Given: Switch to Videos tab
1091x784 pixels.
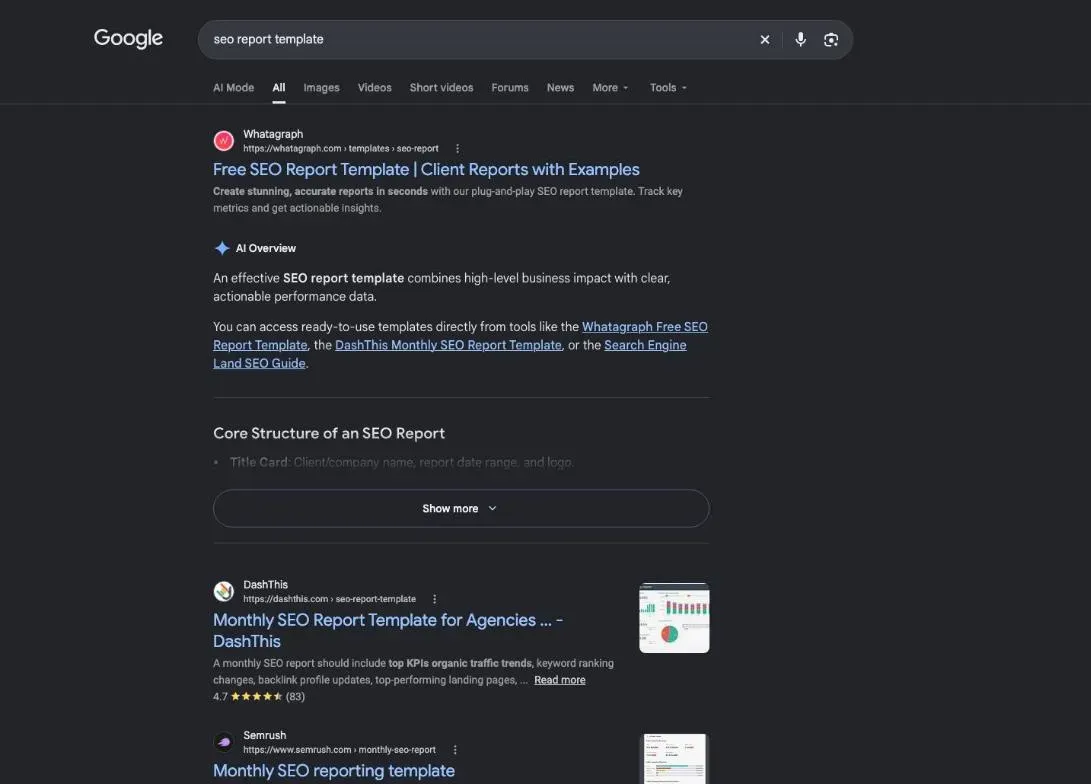Looking at the screenshot, I should tap(374, 88).
